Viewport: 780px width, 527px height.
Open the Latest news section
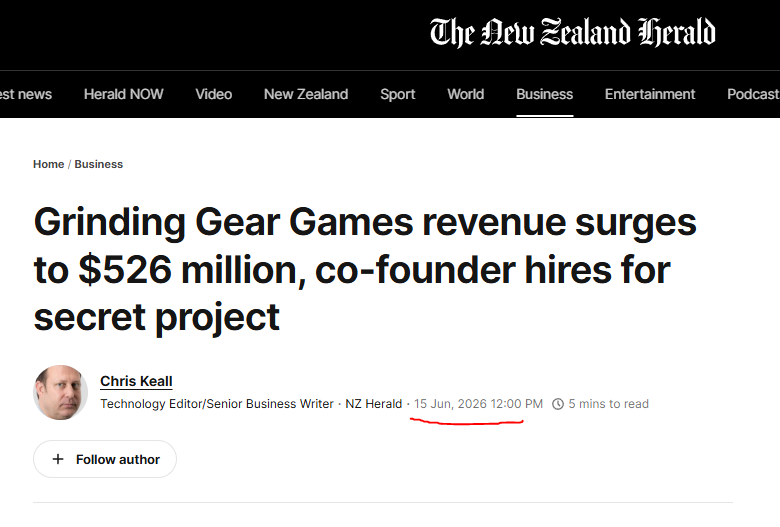tap(26, 94)
